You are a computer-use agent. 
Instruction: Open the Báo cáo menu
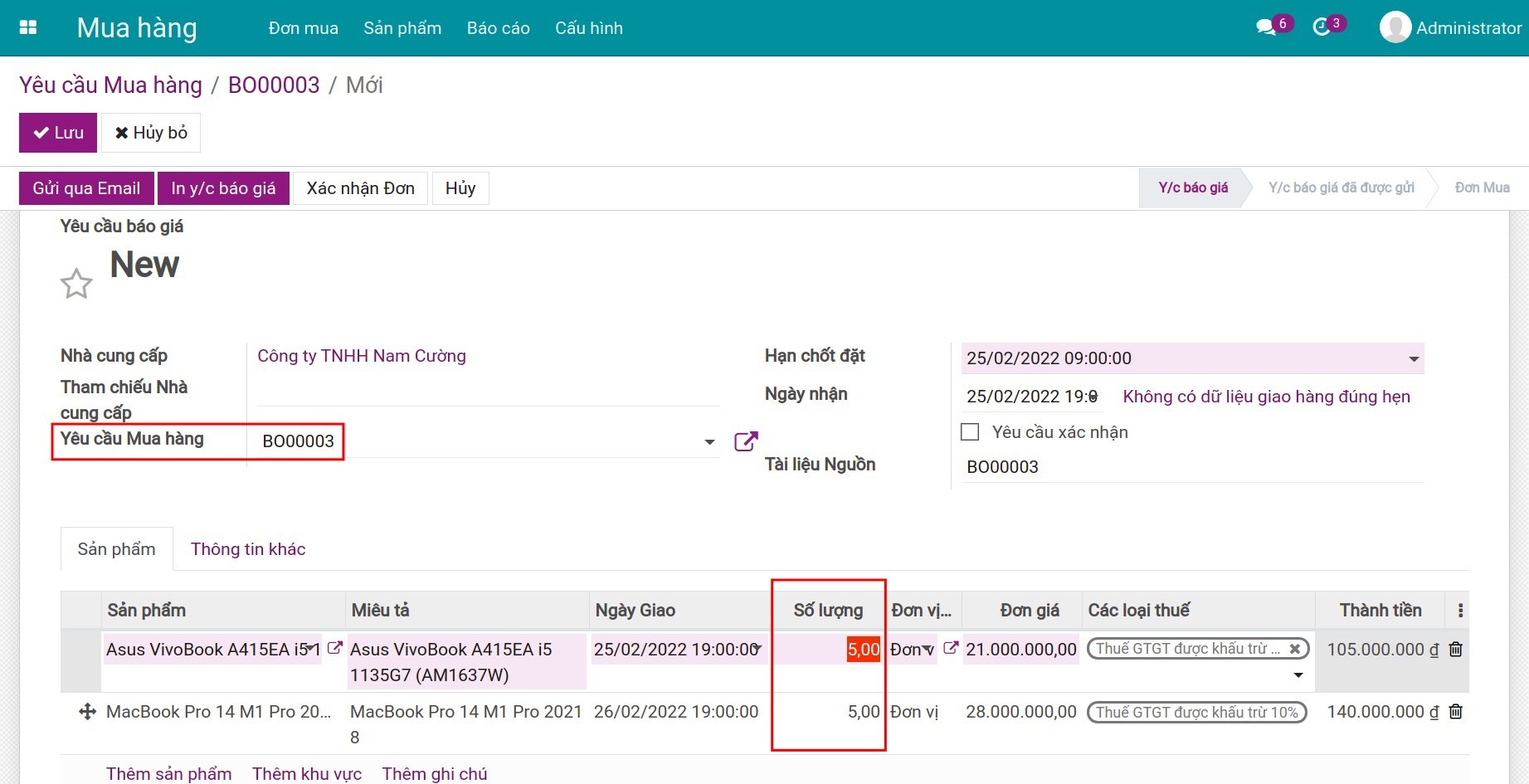498,28
